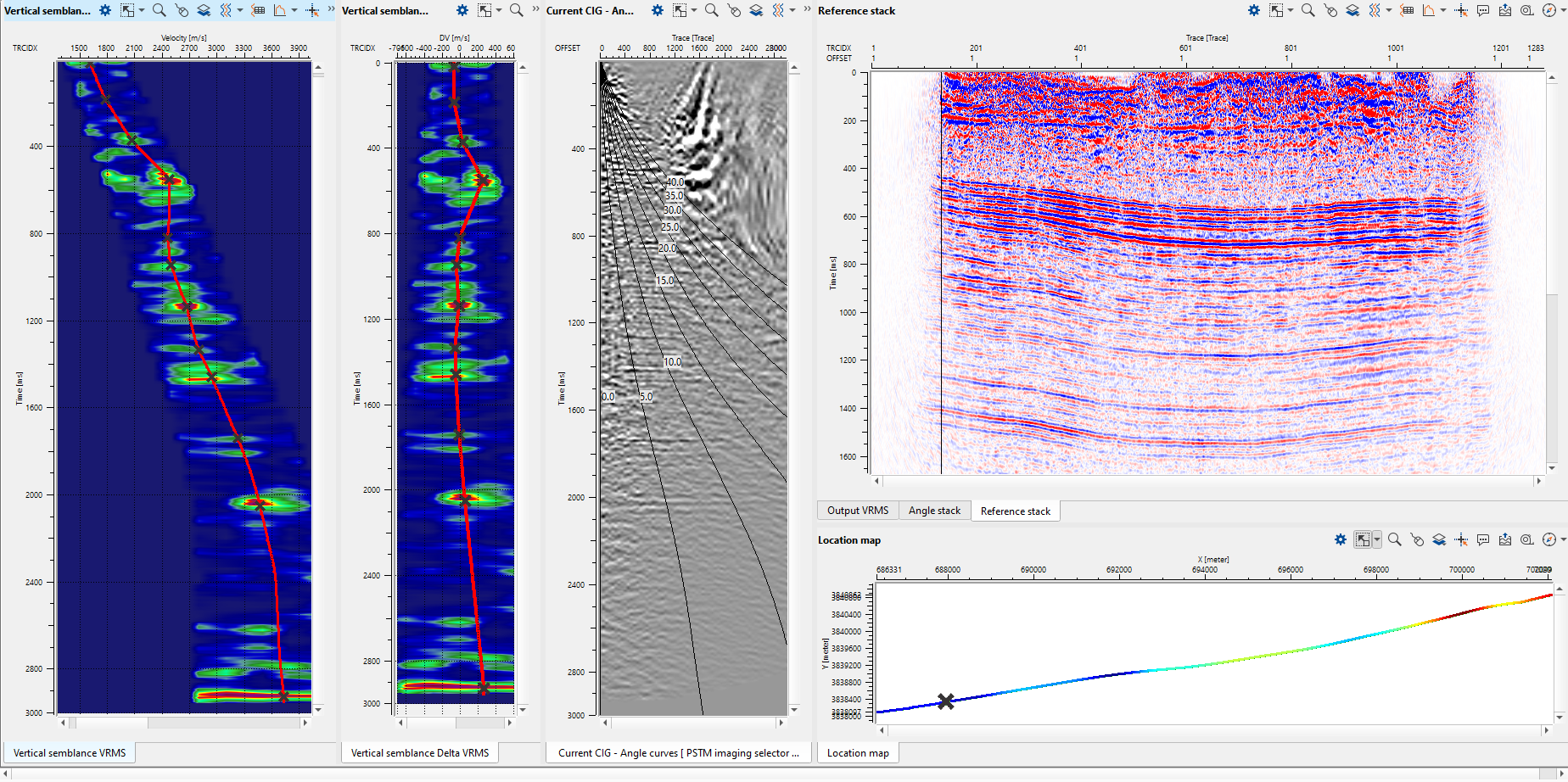The width and height of the screenshot is (1568, 782).
Task: Click the black X marker on location map
Action: click(x=945, y=701)
